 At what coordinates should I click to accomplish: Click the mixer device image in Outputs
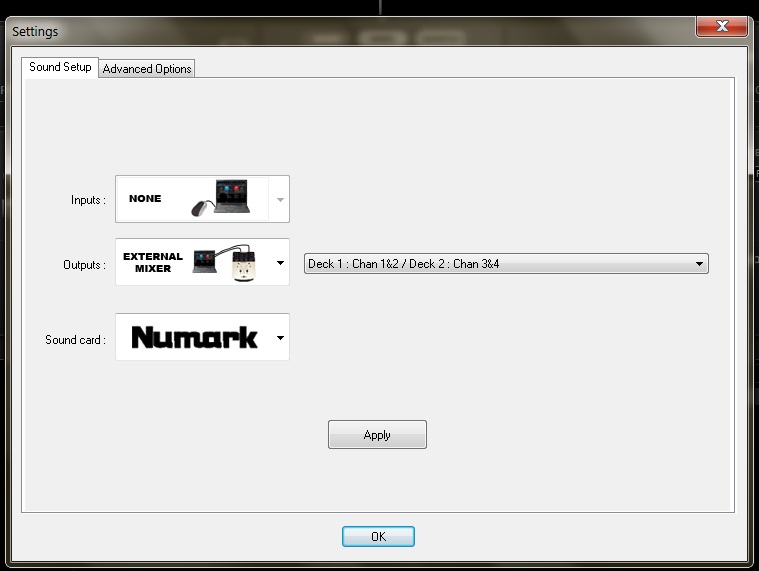click(x=244, y=267)
